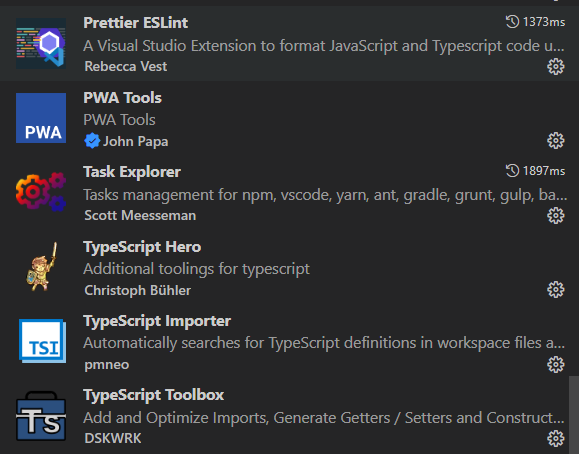Viewport: 579px width, 454px height.
Task: Click the TSI TypeScript Importer logo
Action: click(42, 341)
